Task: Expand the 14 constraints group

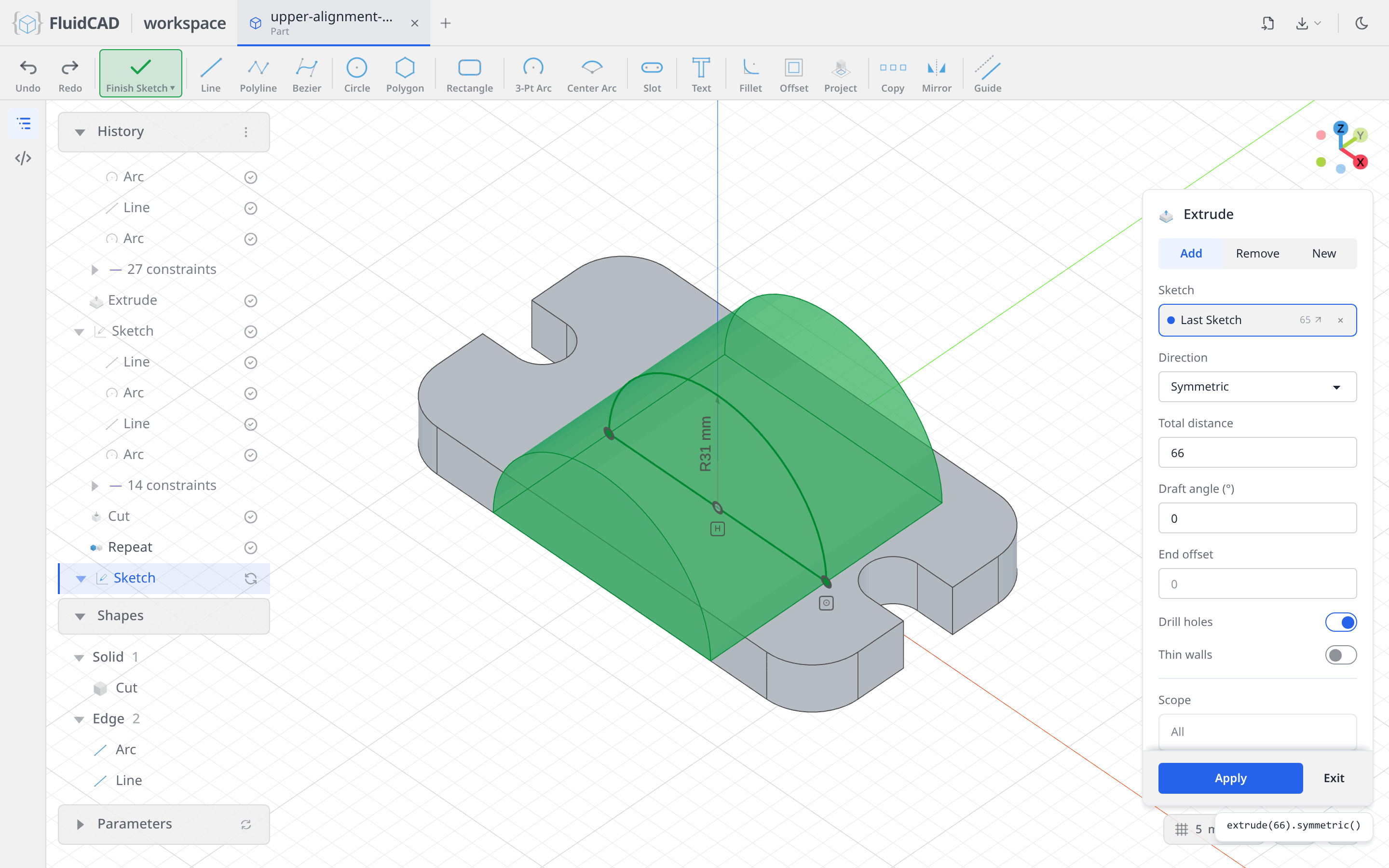Action: click(x=95, y=486)
